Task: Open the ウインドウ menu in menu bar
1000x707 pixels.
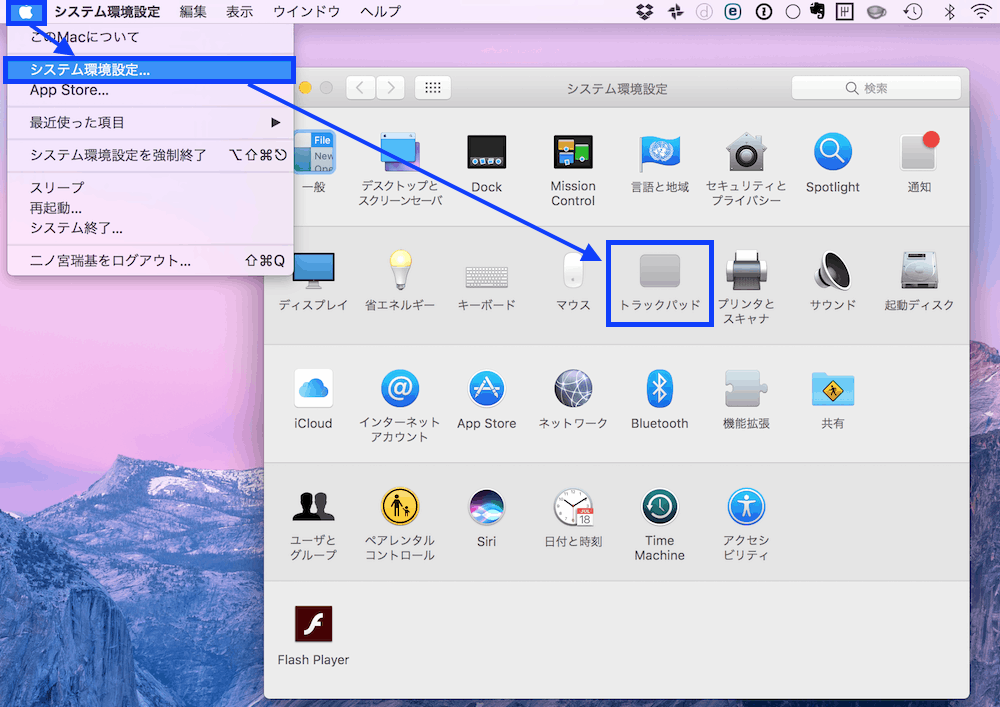Action: tap(306, 11)
